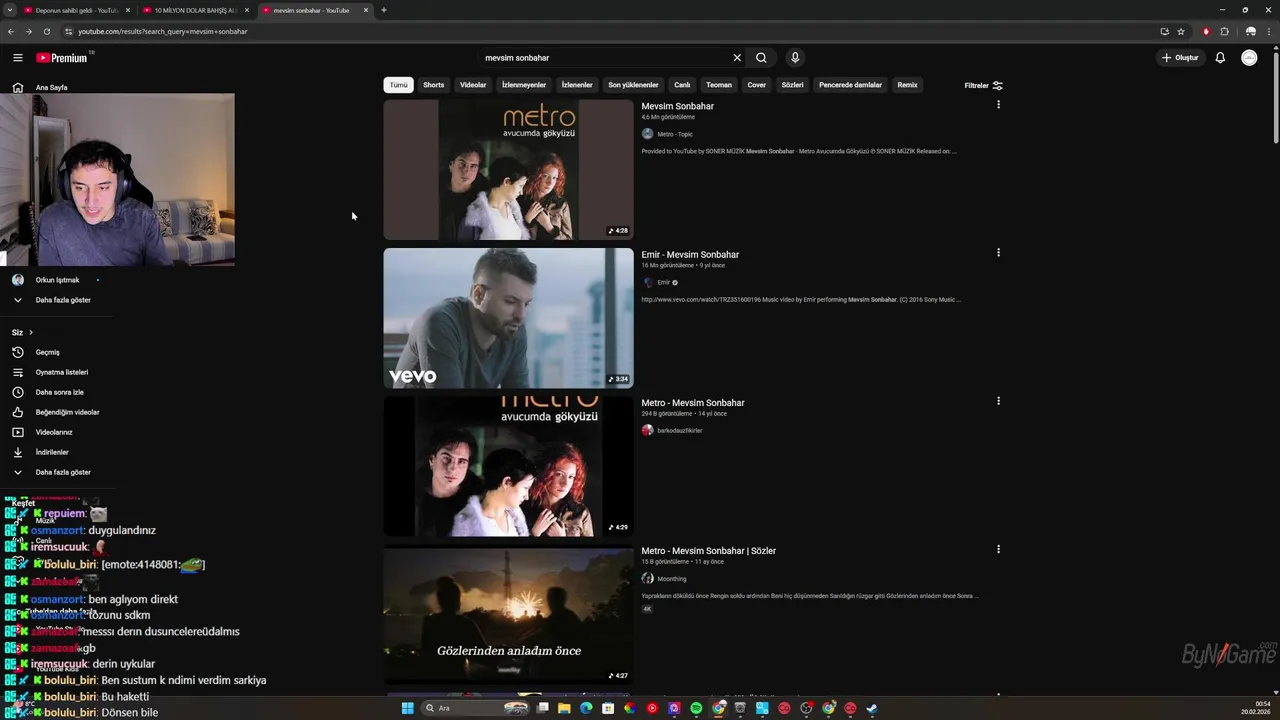Click the Oluştur create button

point(1180,58)
